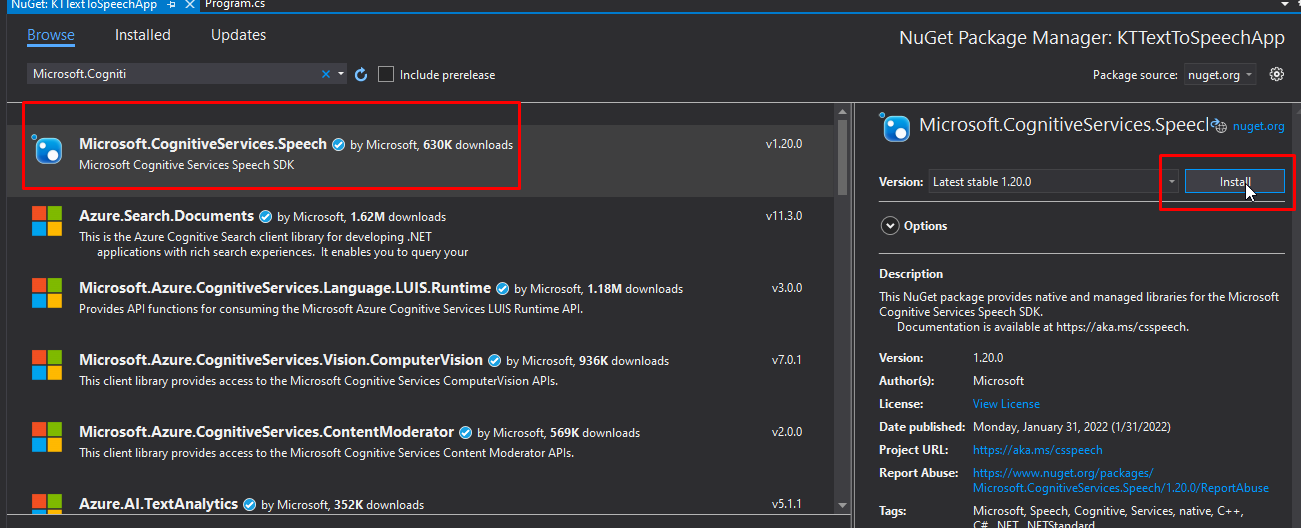Click the Microsoft.CognitiveServices.Speech package icon

[x=47, y=150]
